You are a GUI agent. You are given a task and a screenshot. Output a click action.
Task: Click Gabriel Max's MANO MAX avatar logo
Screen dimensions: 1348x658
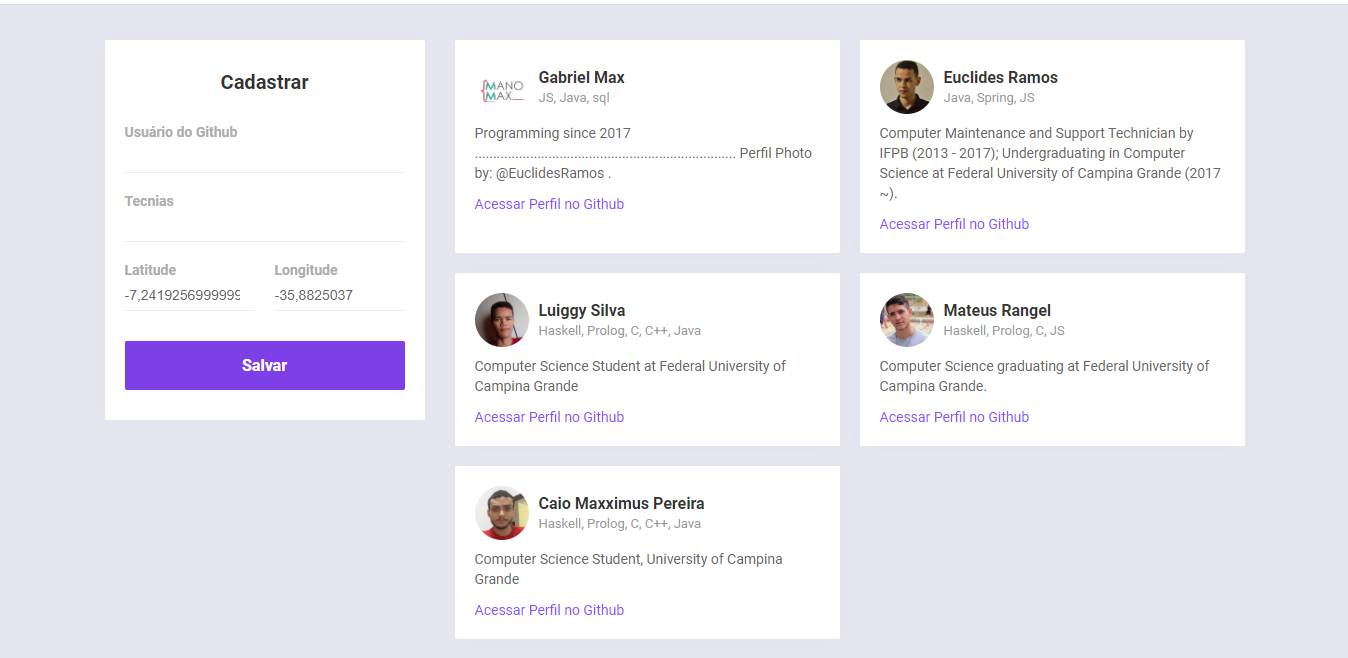click(501, 87)
